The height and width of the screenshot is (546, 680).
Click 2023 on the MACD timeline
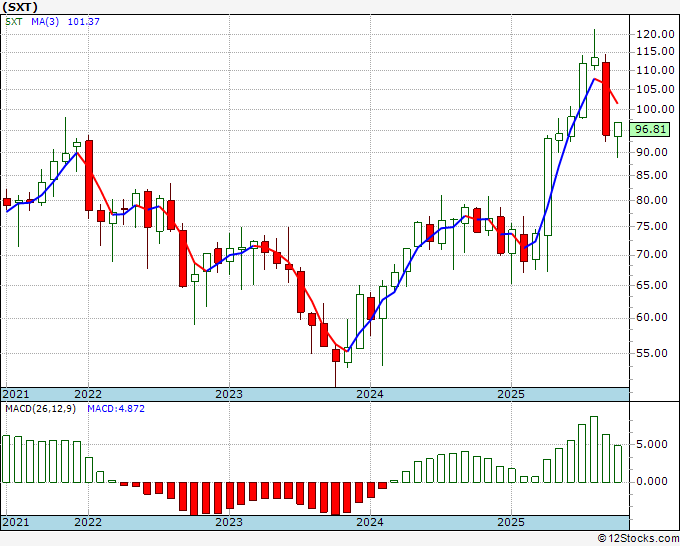point(229,522)
